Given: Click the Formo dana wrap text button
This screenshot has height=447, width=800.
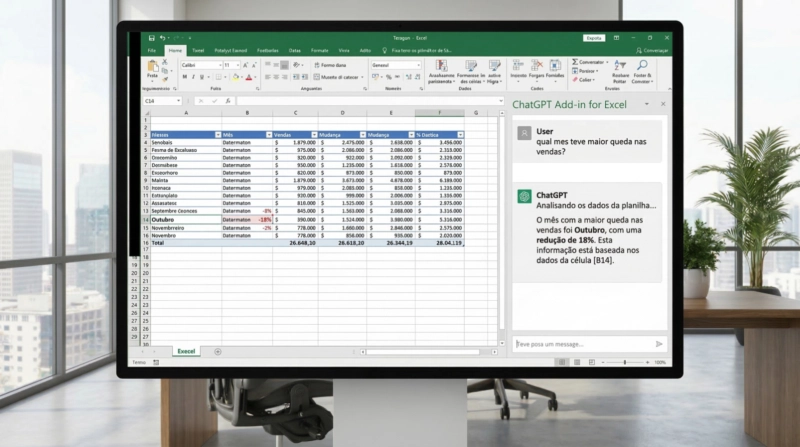Looking at the screenshot, I should 330,65.
